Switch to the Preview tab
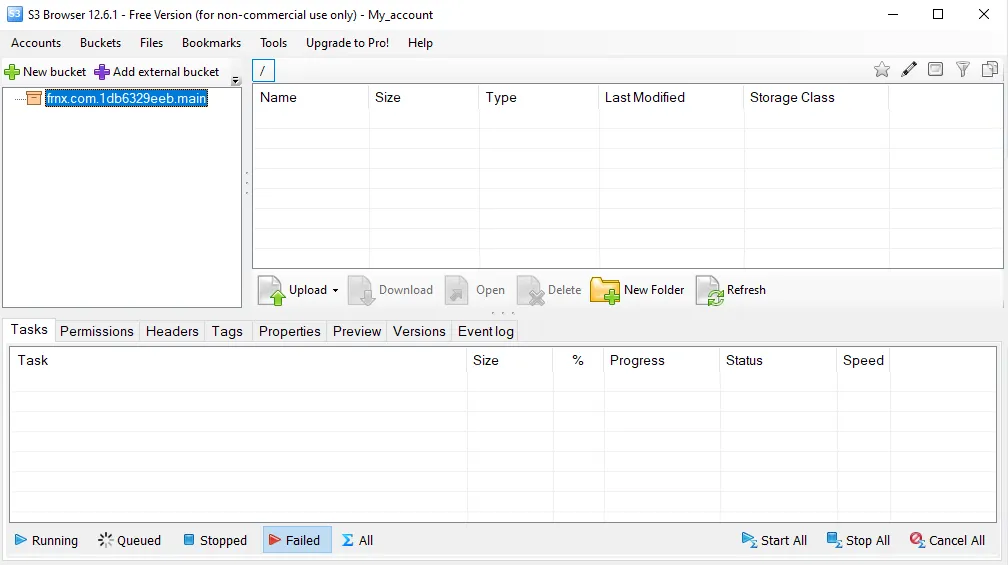Screen dimensions: 1008x565 coord(357,332)
